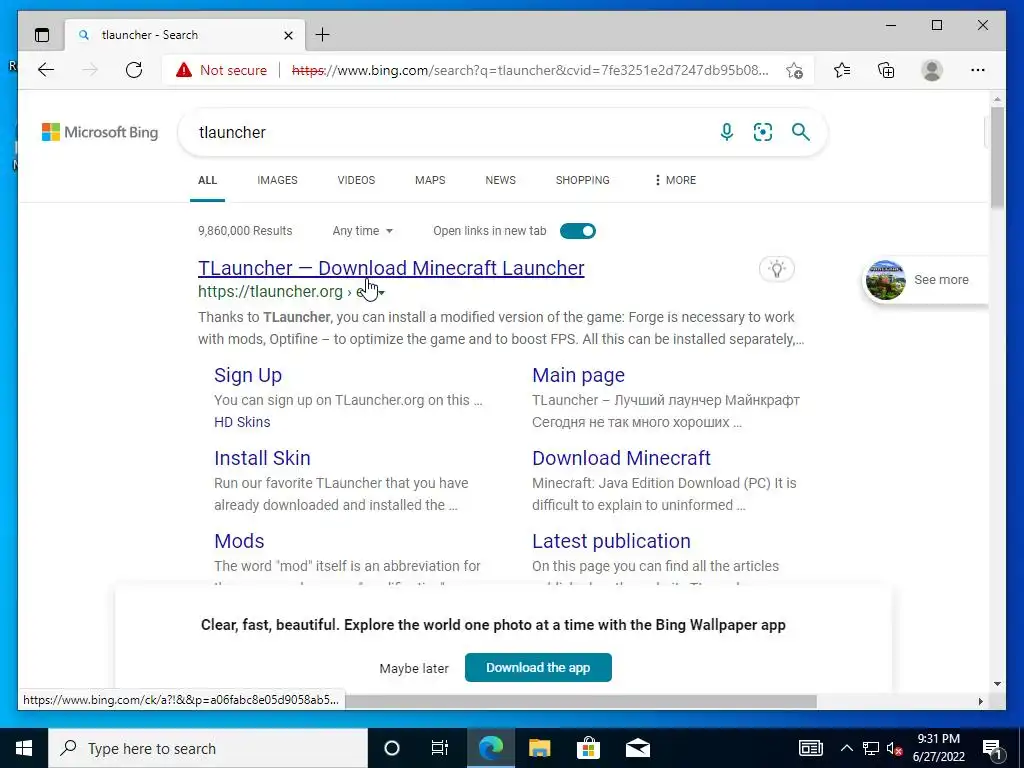Image resolution: width=1024 pixels, height=768 pixels.
Task: Click Maybe later on wallpaper banner
Action: pyautogui.click(x=414, y=668)
